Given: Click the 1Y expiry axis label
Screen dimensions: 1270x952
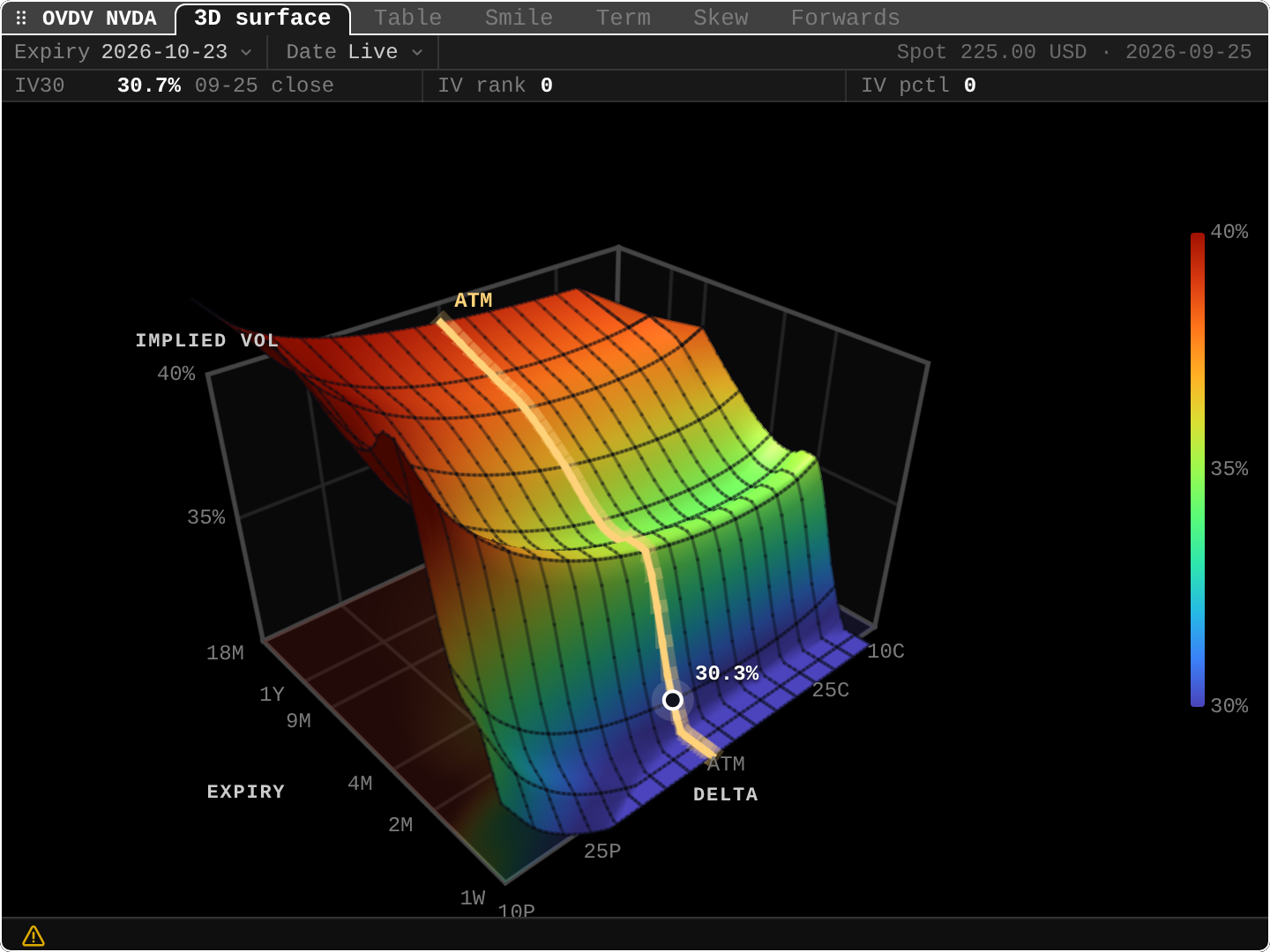Looking at the screenshot, I should click(x=272, y=694).
